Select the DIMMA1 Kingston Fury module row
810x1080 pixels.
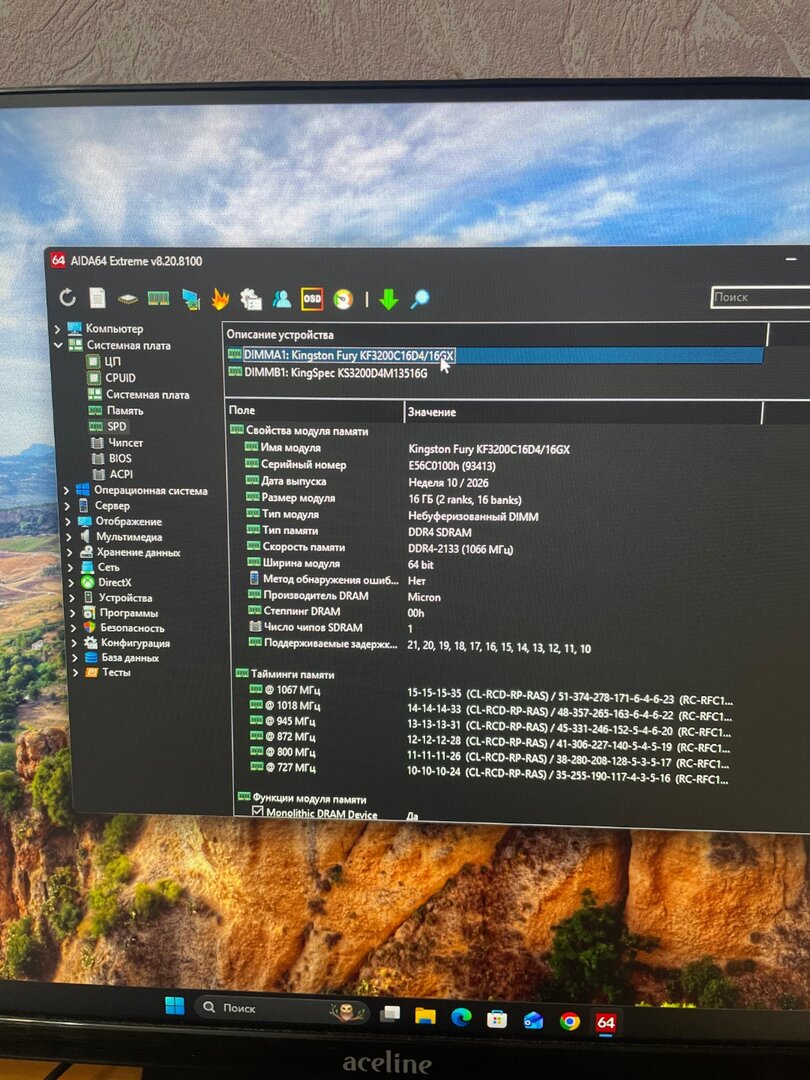(x=494, y=355)
